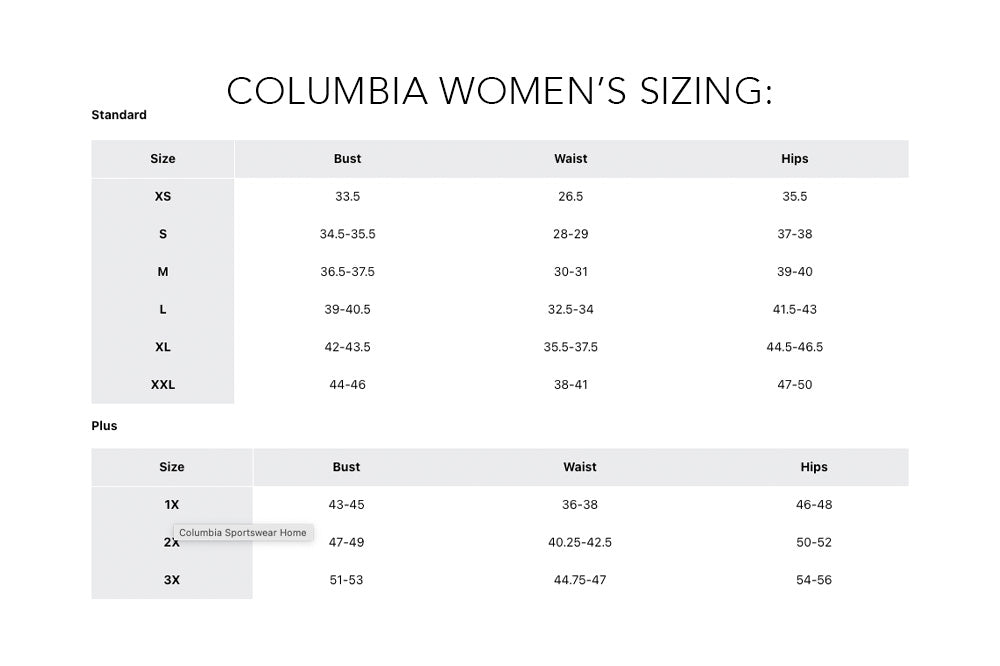
Task: Click the XS size row label
Action: click(163, 197)
